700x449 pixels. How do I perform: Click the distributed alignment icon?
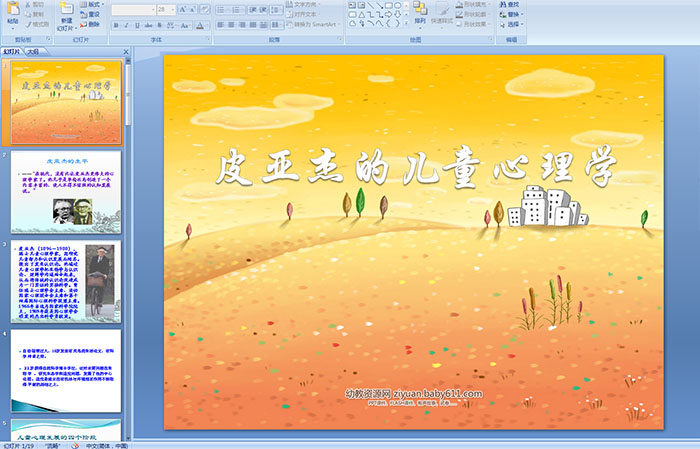263,25
